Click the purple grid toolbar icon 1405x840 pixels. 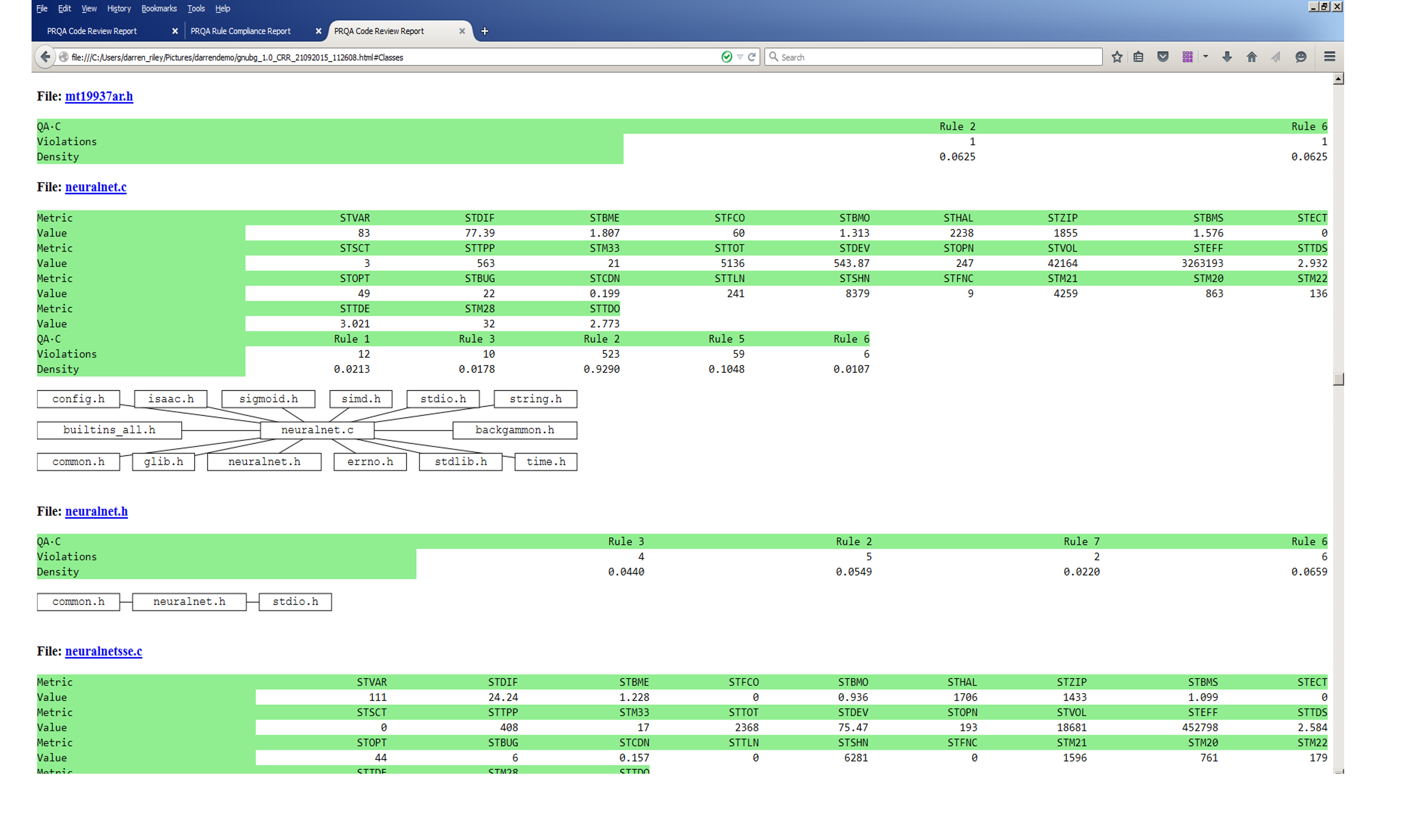(x=1188, y=57)
